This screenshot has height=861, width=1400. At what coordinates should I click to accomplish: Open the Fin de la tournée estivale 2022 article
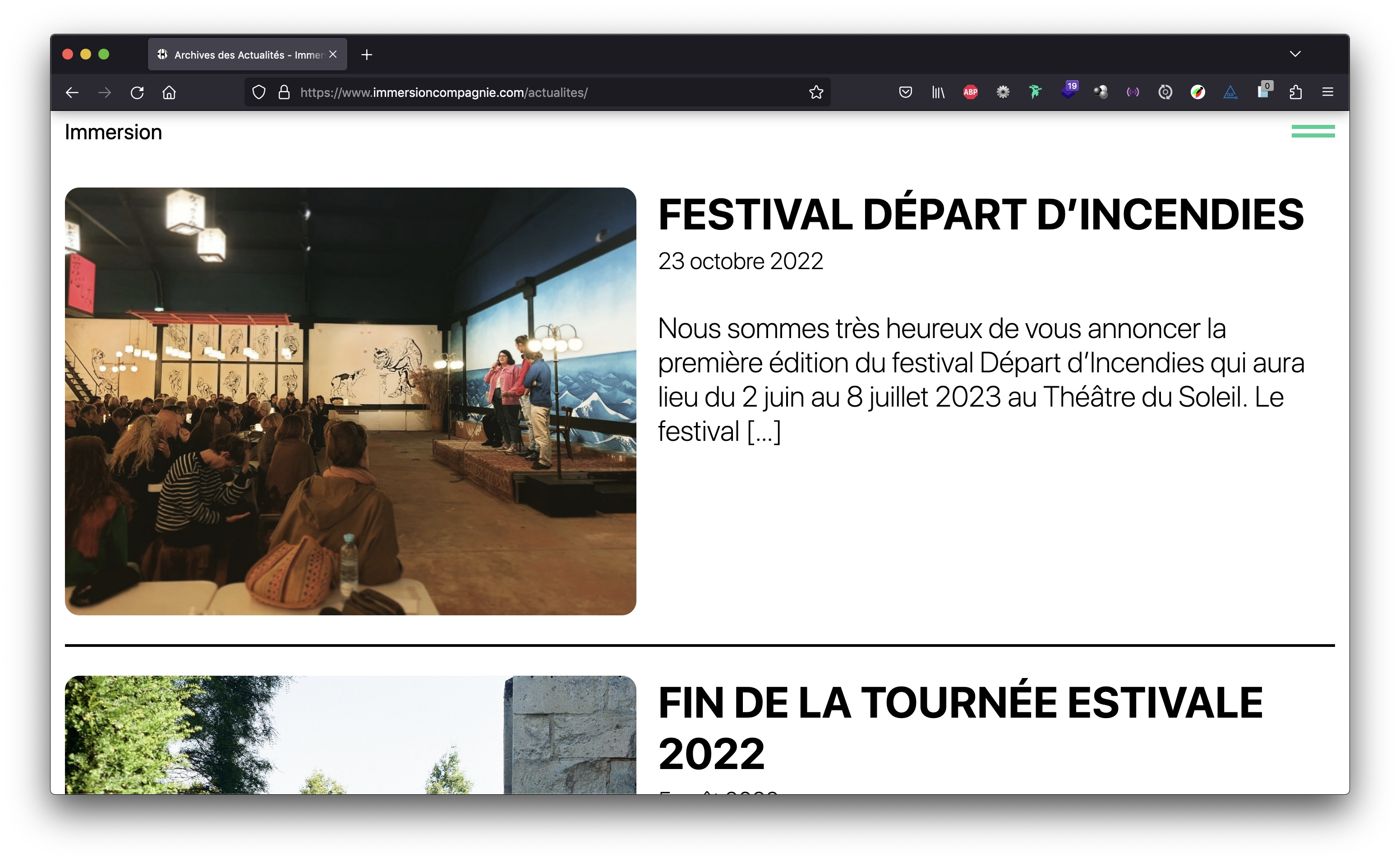click(x=960, y=728)
